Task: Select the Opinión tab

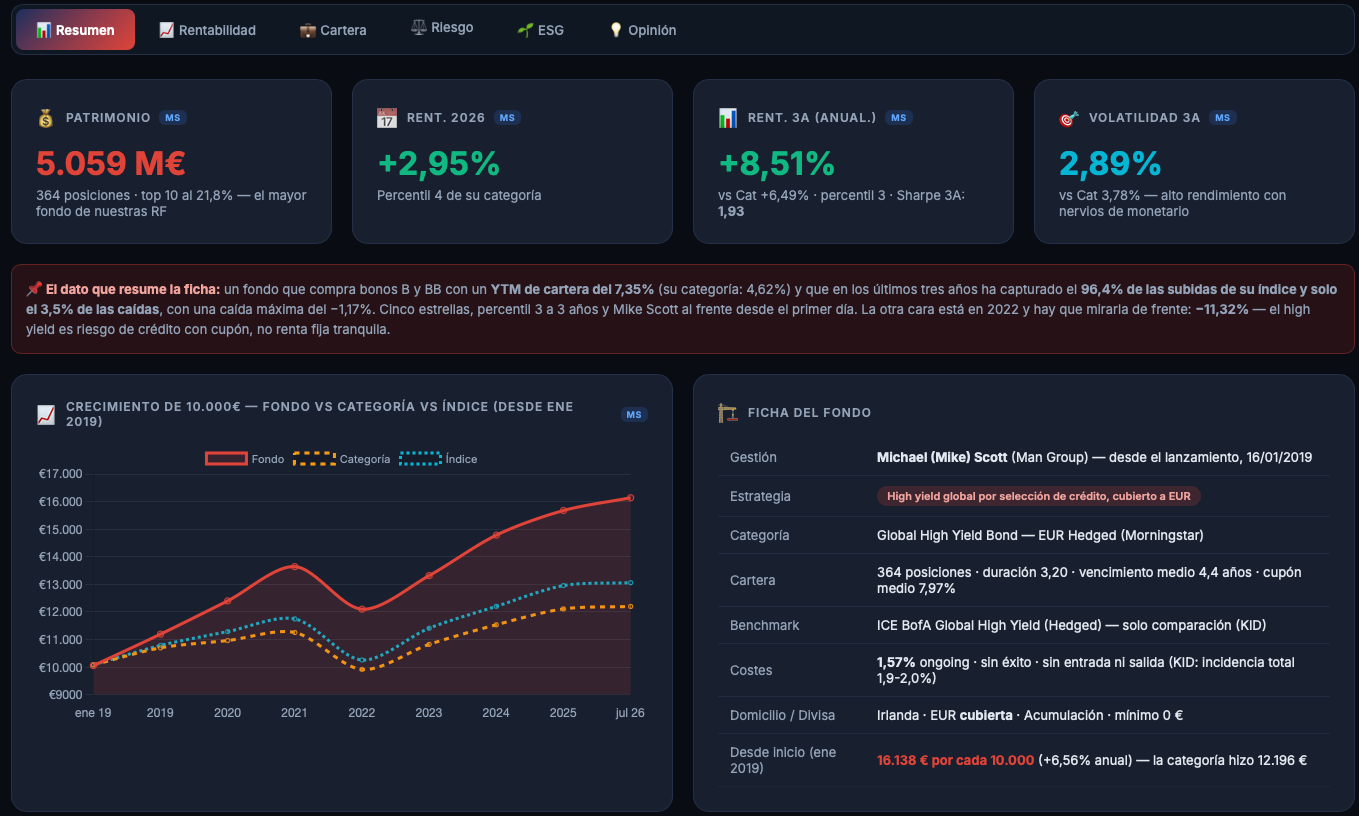Action: (x=642, y=30)
